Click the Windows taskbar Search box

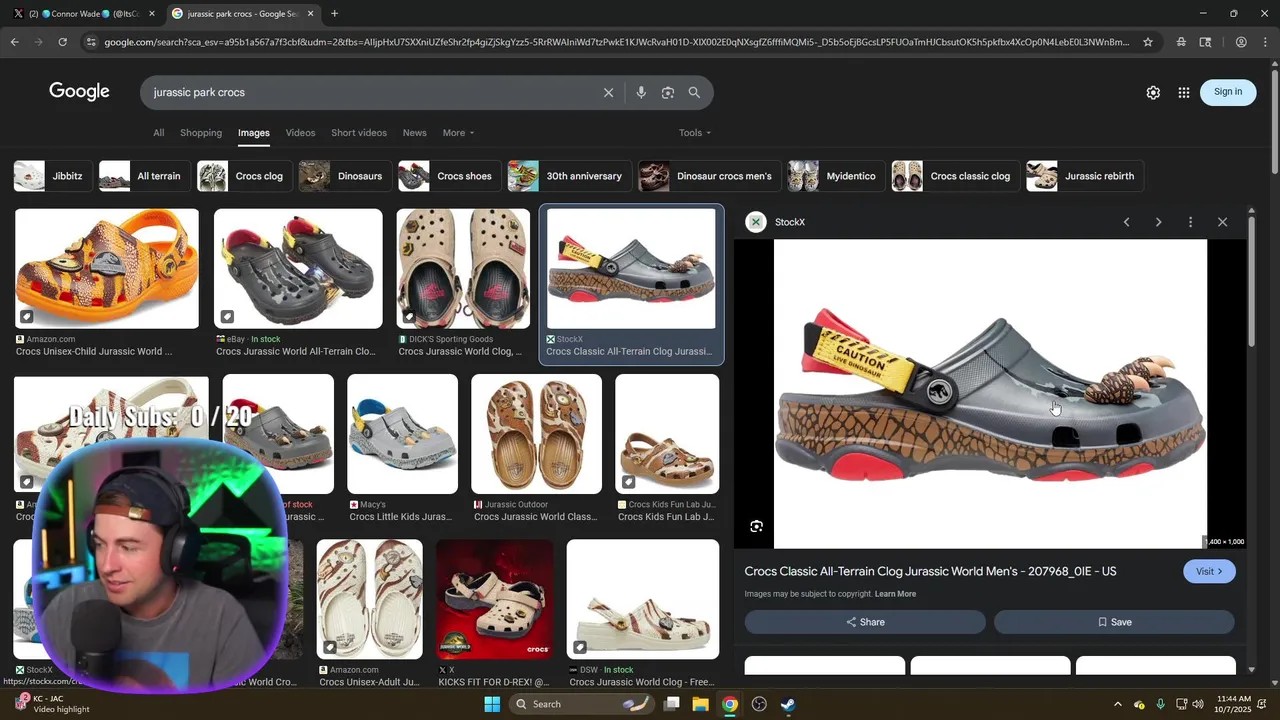(x=583, y=704)
